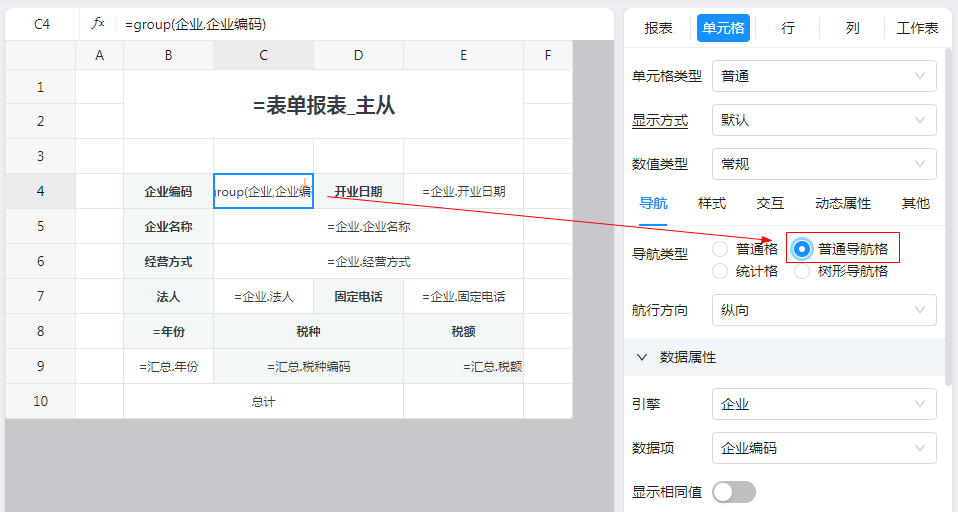Select the 普通导航格 radio button
The image size is (958, 512).
pyautogui.click(x=802, y=249)
